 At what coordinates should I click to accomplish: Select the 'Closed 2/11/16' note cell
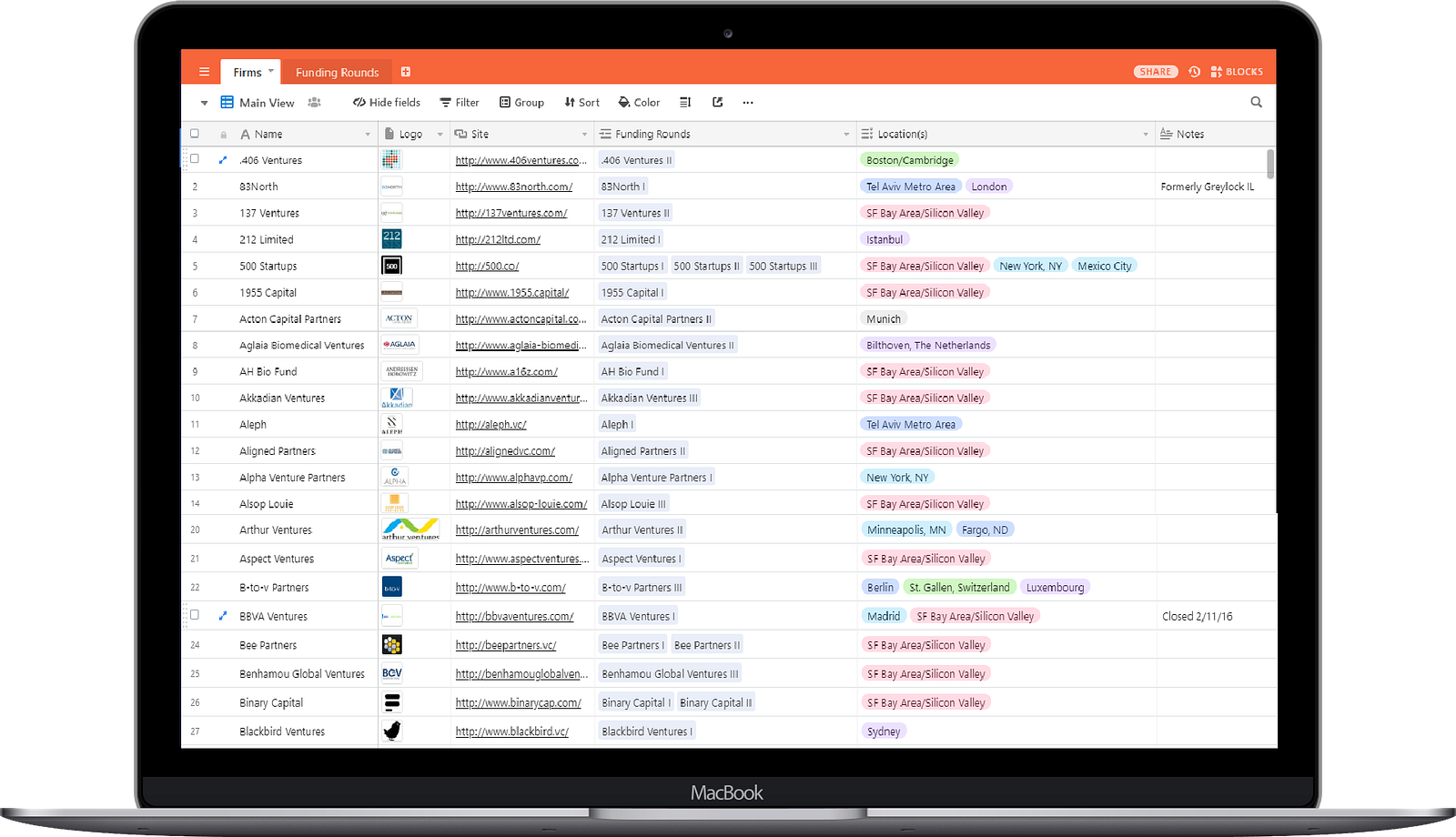click(1215, 616)
